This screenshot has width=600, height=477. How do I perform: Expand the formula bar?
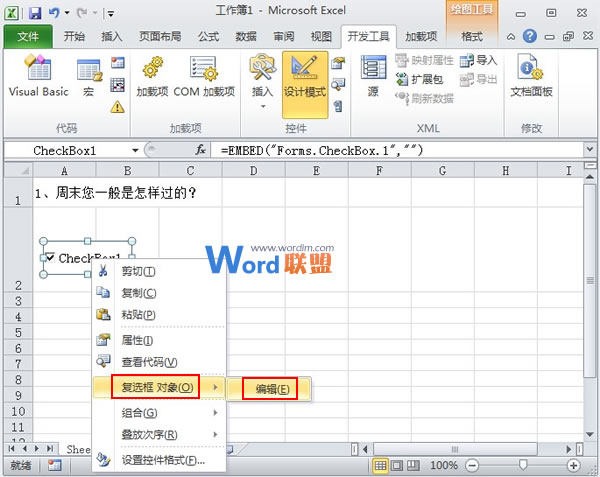point(589,150)
